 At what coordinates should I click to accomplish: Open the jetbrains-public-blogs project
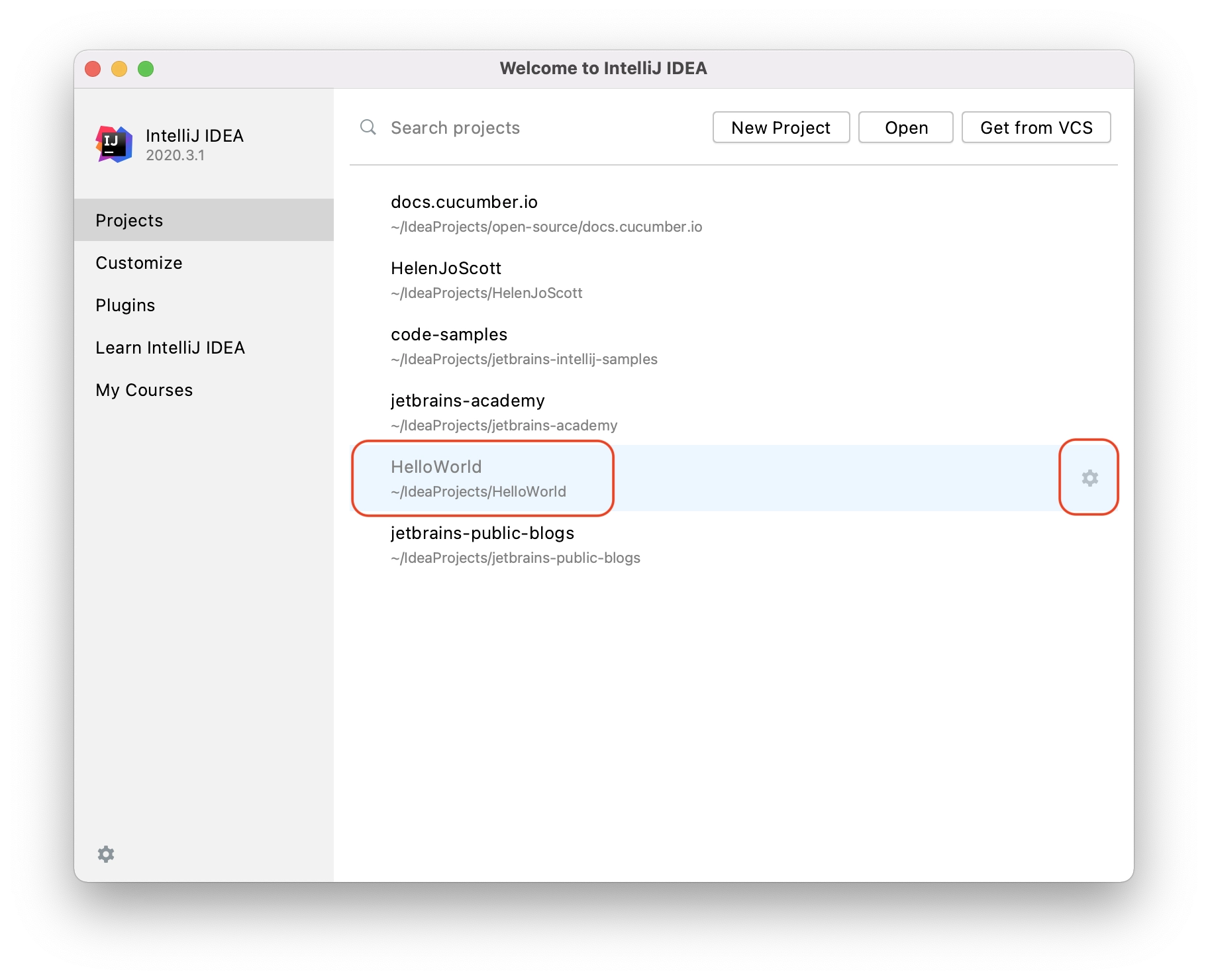(x=734, y=544)
